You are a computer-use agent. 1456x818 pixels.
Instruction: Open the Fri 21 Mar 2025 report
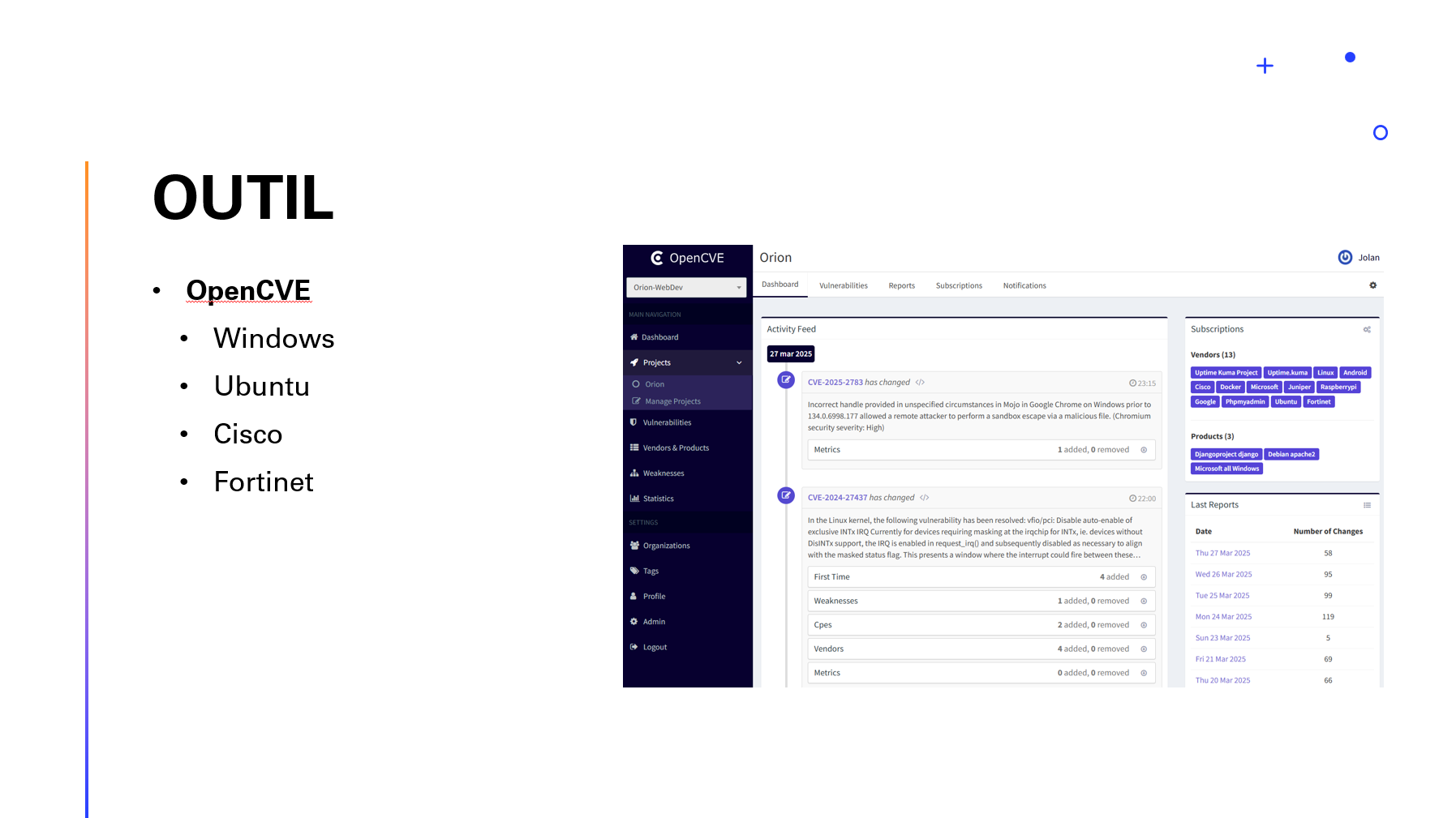pos(1221,659)
